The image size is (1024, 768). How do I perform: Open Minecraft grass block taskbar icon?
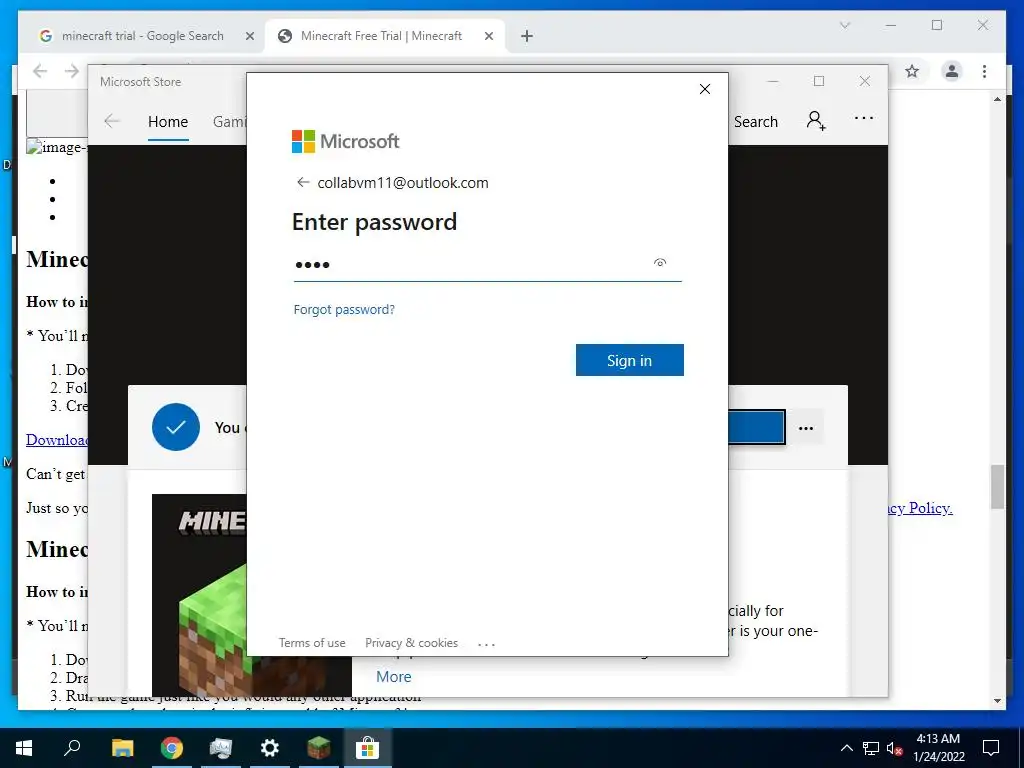[319, 748]
